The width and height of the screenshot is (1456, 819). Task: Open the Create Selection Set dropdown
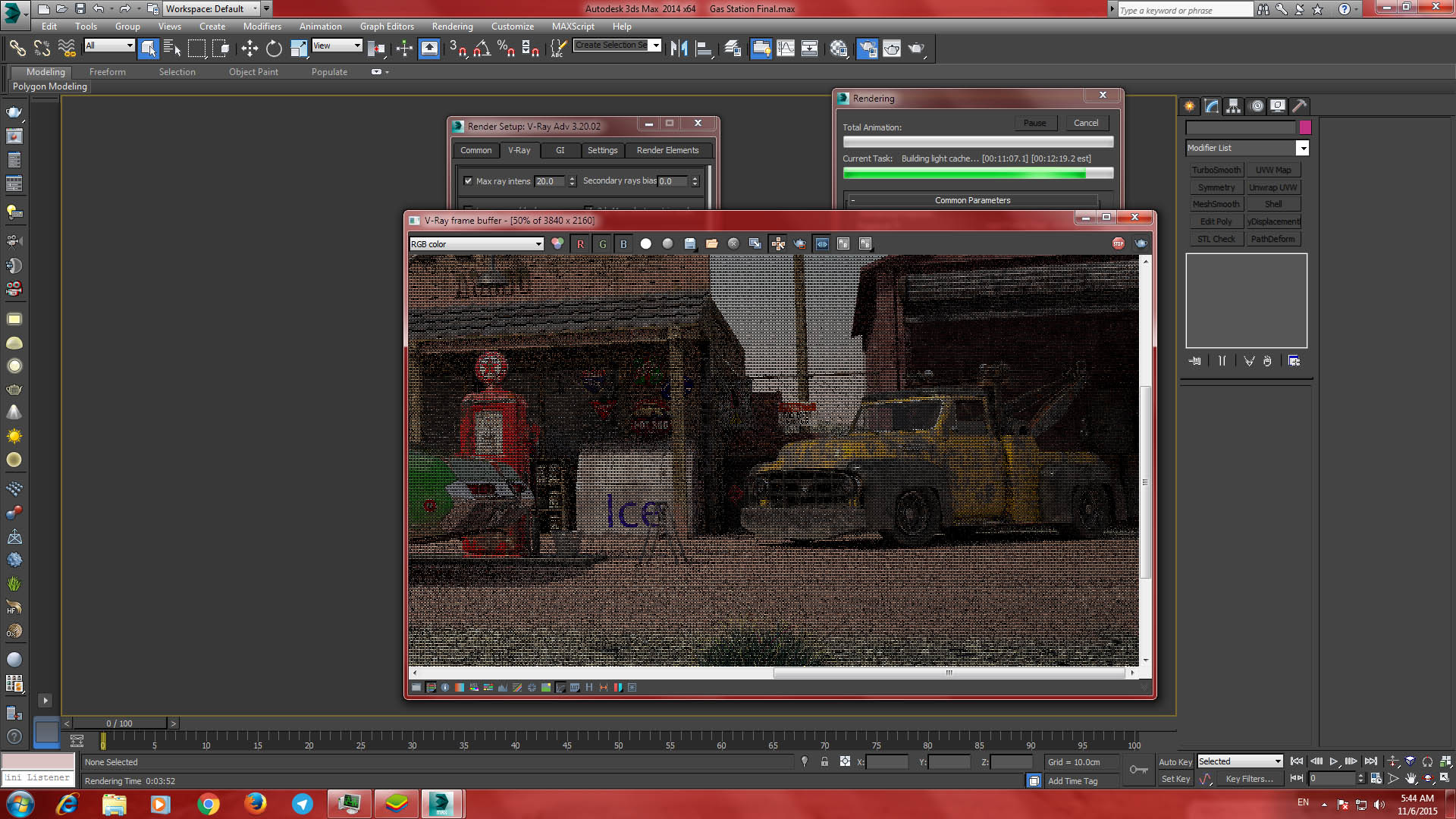coord(617,45)
